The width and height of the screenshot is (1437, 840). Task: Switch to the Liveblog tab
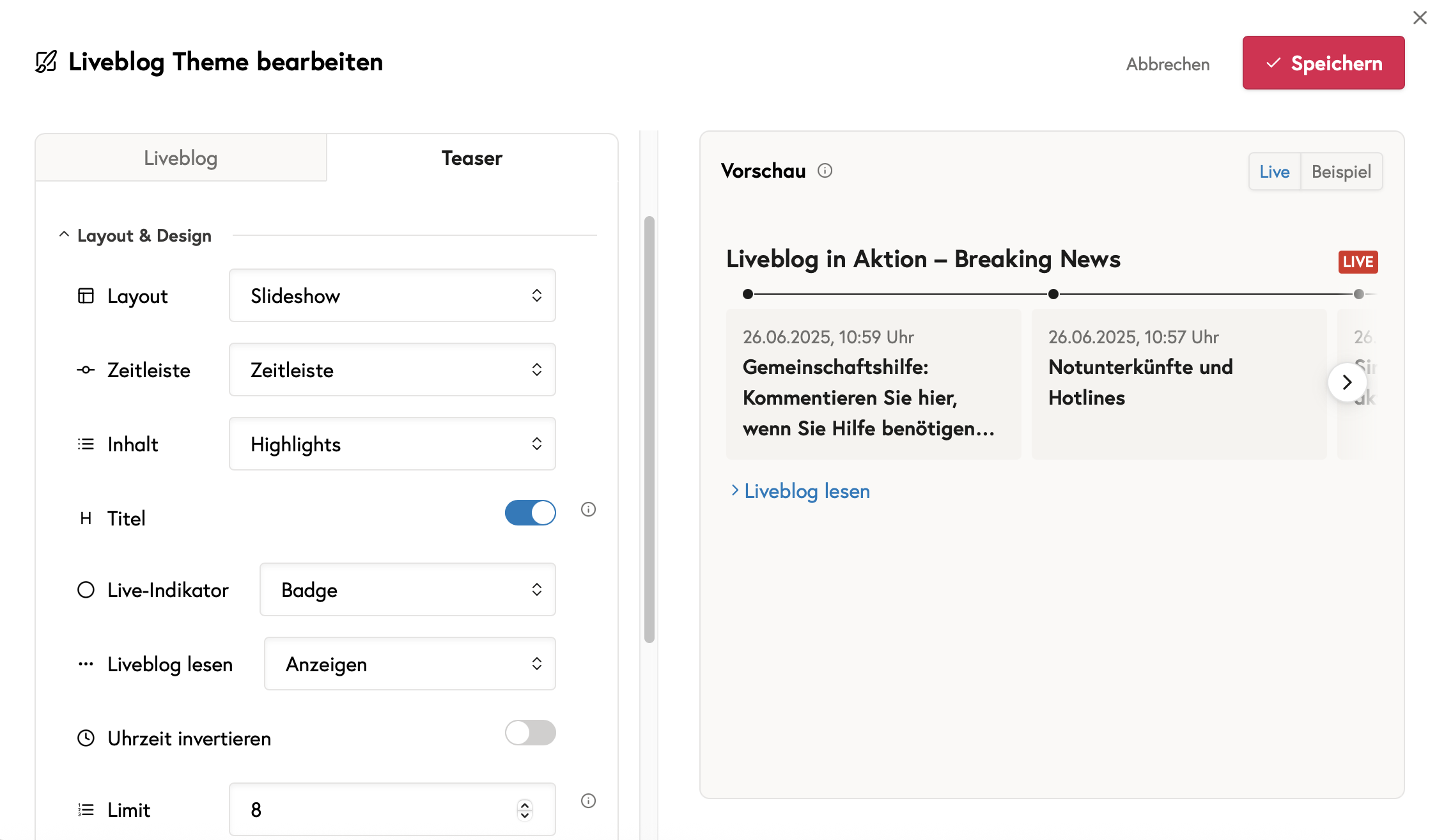(181, 158)
